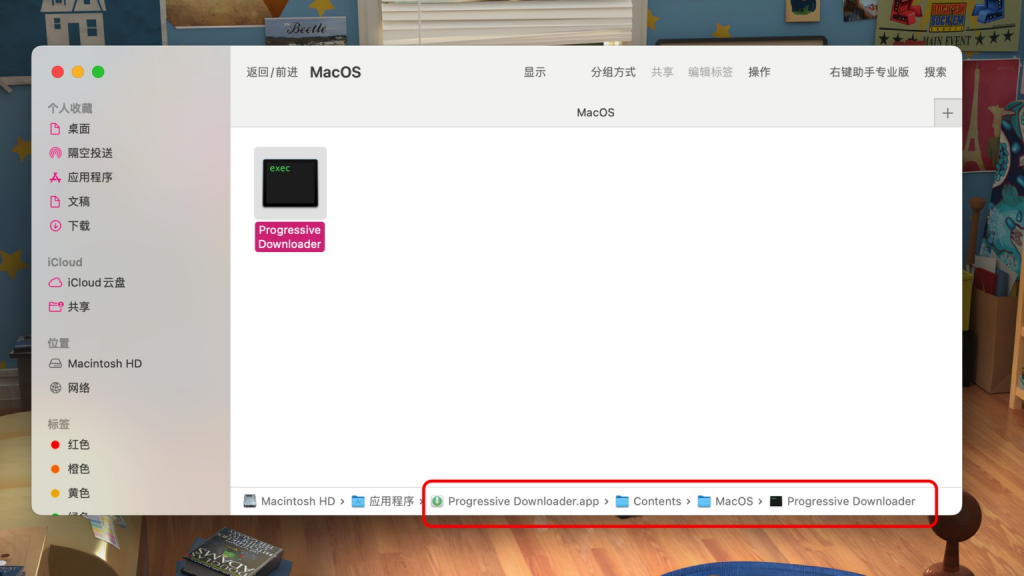The width and height of the screenshot is (1024, 576).
Task: Select the Progressive Downloader exec file icon
Action: 290,183
